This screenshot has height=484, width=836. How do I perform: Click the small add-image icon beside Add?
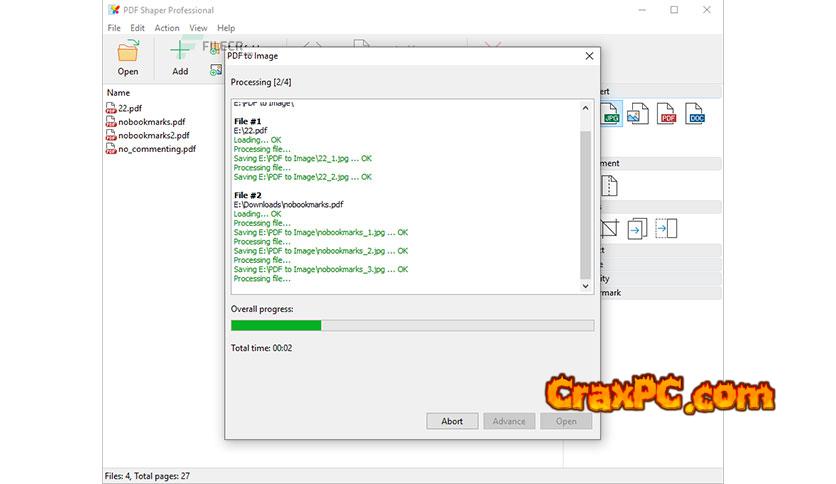click(215, 70)
